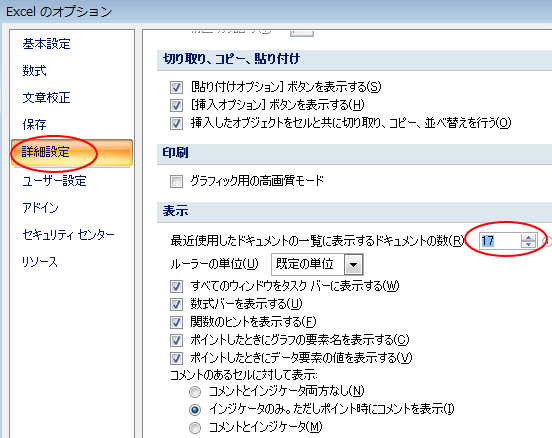Uncheck 挿入したオブジェクトをセルと共に切り取り checkbox

click(x=176, y=124)
